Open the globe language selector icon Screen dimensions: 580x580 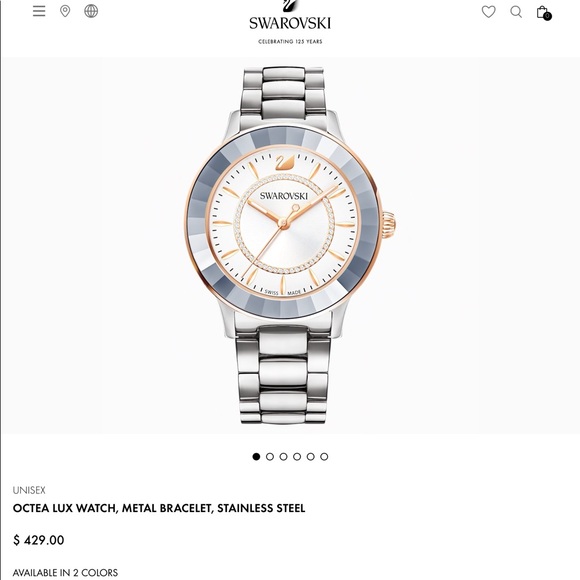(x=91, y=11)
